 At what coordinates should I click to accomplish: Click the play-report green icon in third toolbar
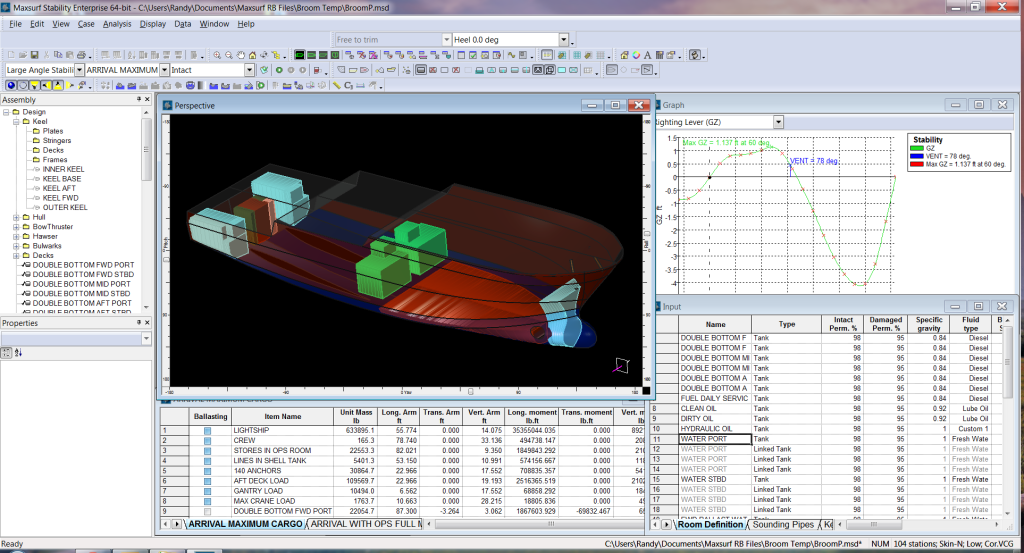coord(261,85)
